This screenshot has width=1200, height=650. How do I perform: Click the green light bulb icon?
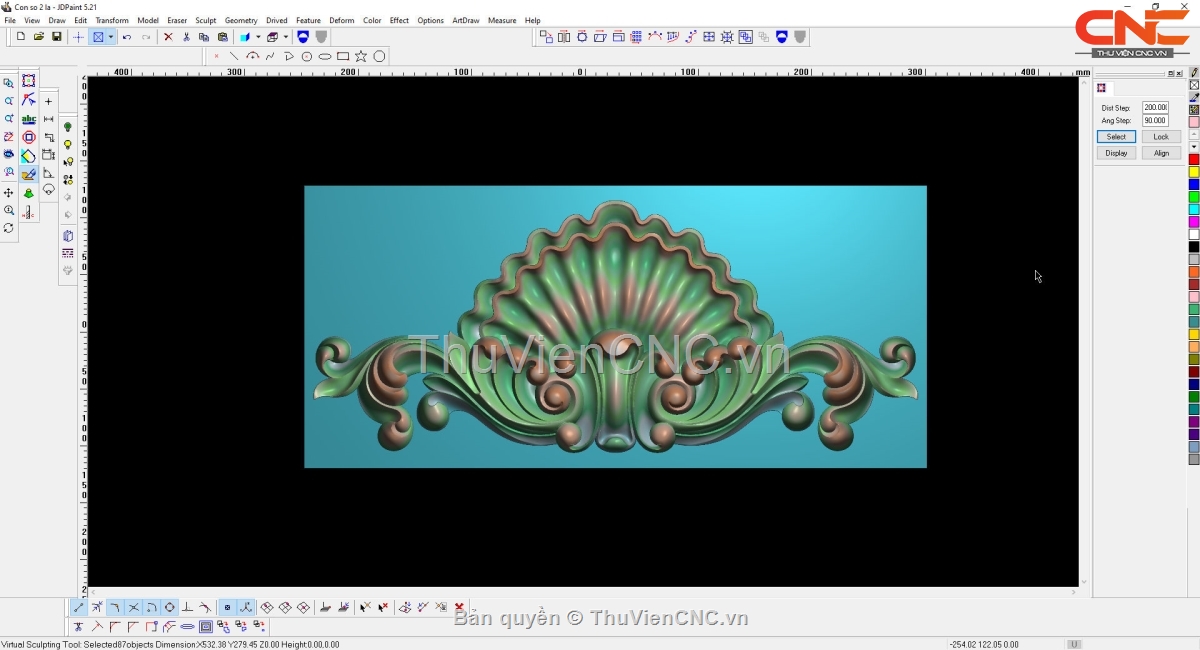(x=68, y=128)
